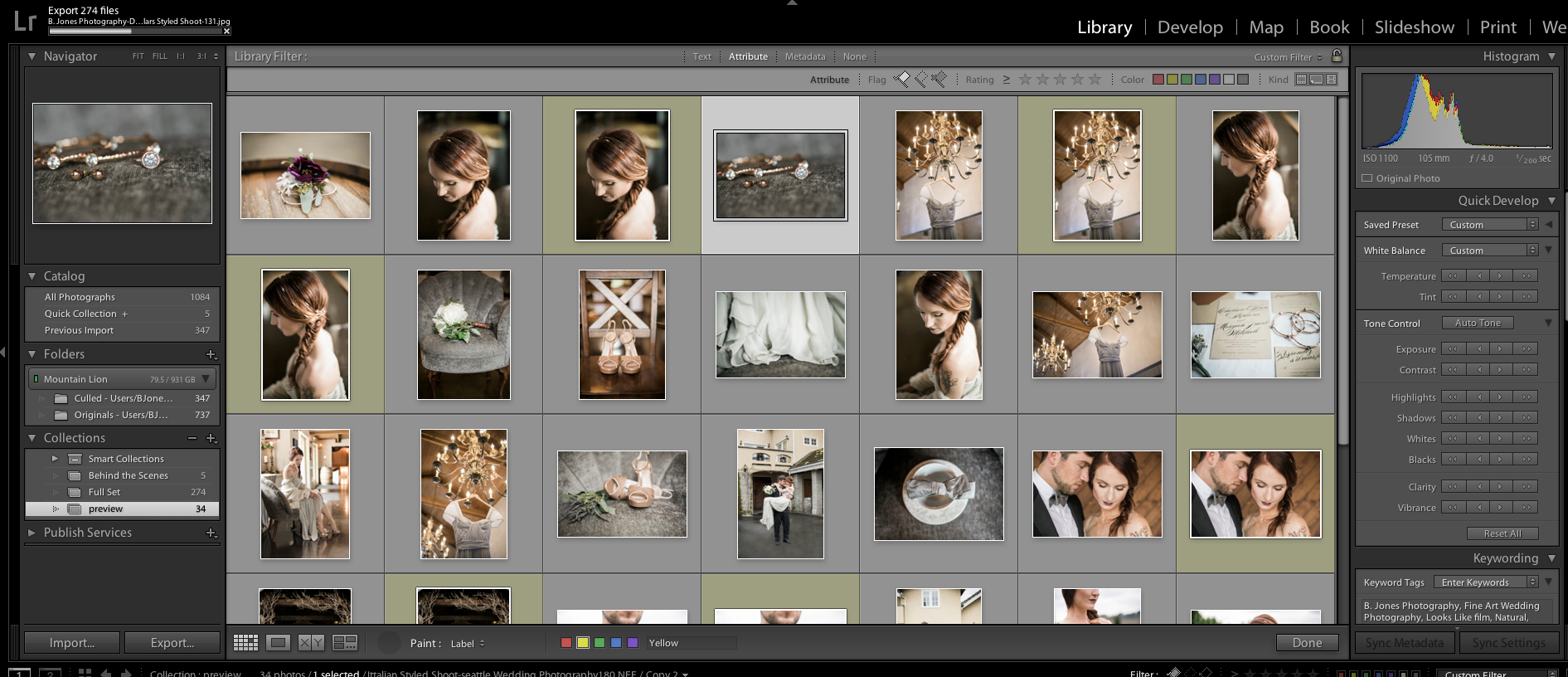Select red color label filter

(1158, 80)
